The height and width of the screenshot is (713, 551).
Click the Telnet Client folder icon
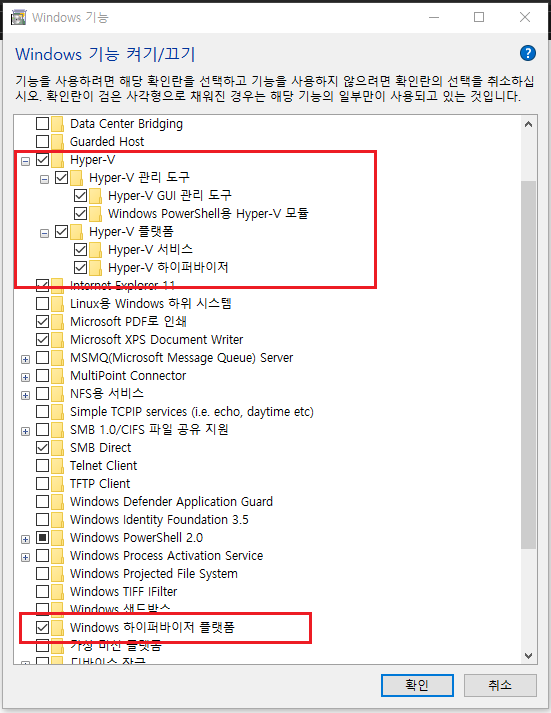pyautogui.click(x=57, y=466)
